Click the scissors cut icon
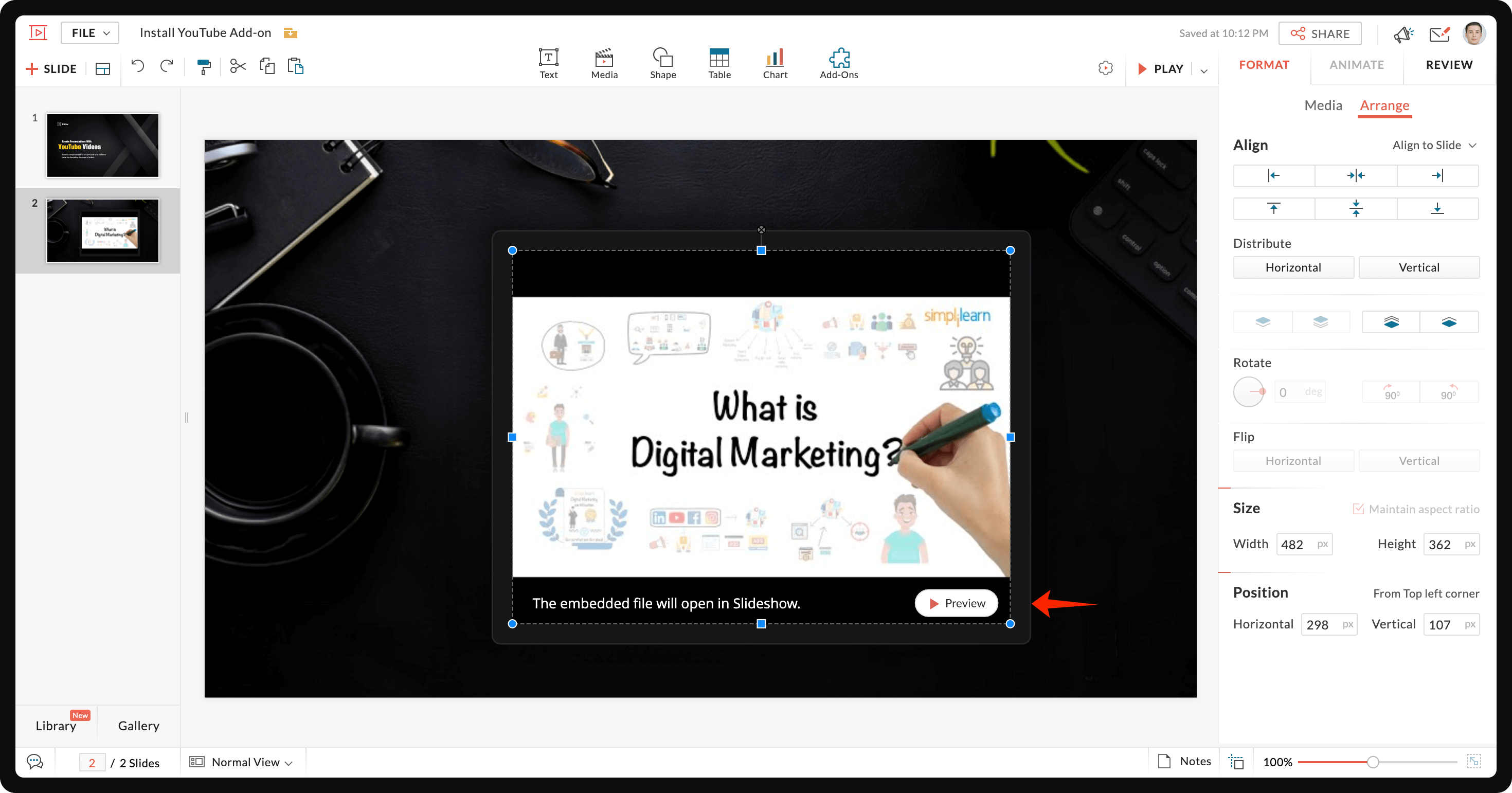 (x=238, y=66)
